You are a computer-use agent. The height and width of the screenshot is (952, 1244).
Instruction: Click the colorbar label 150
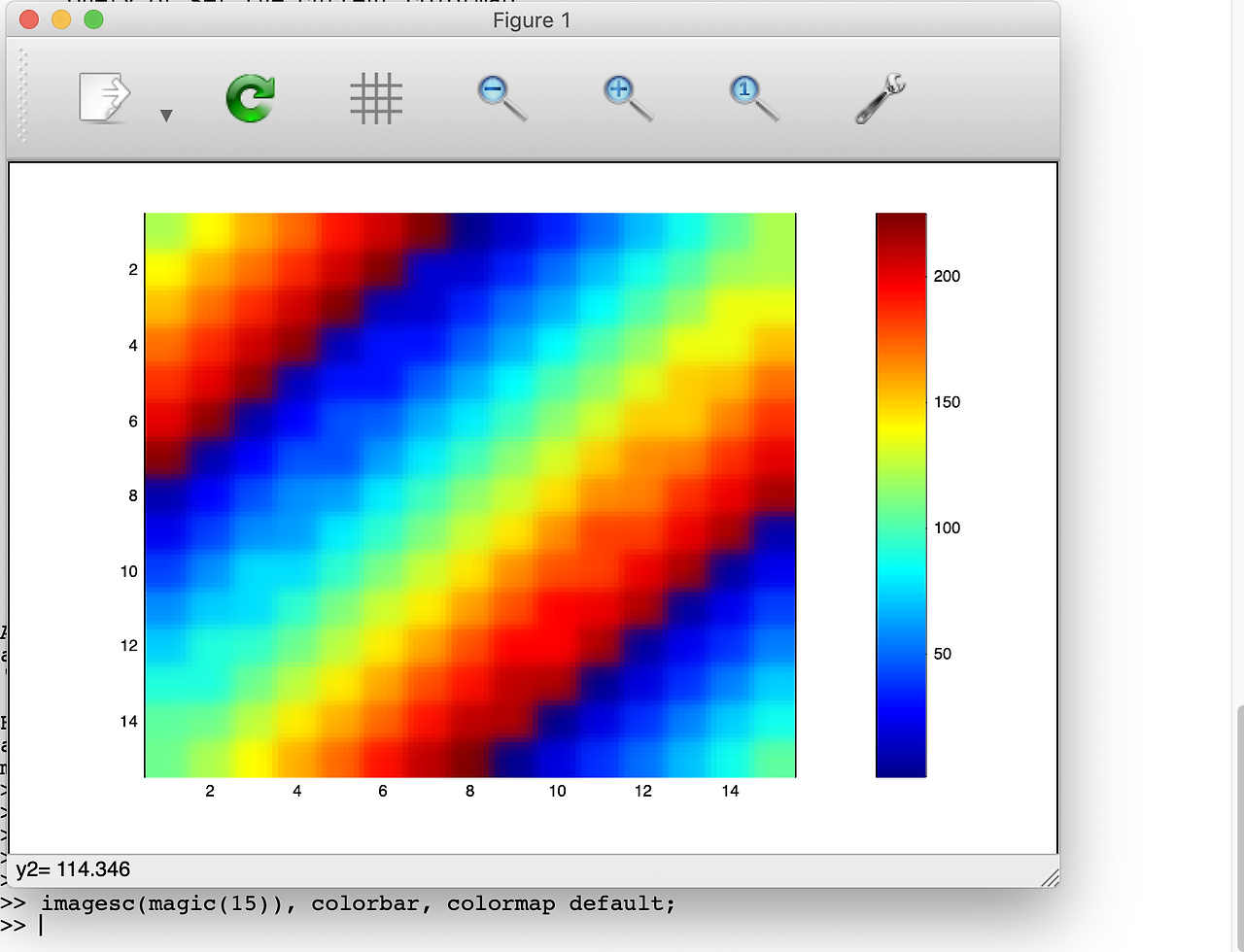pyautogui.click(x=947, y=402)
